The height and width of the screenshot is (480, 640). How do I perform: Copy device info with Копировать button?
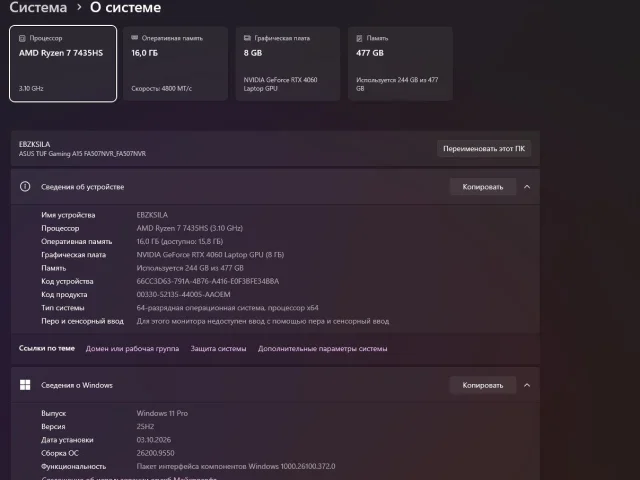point(482,187)
